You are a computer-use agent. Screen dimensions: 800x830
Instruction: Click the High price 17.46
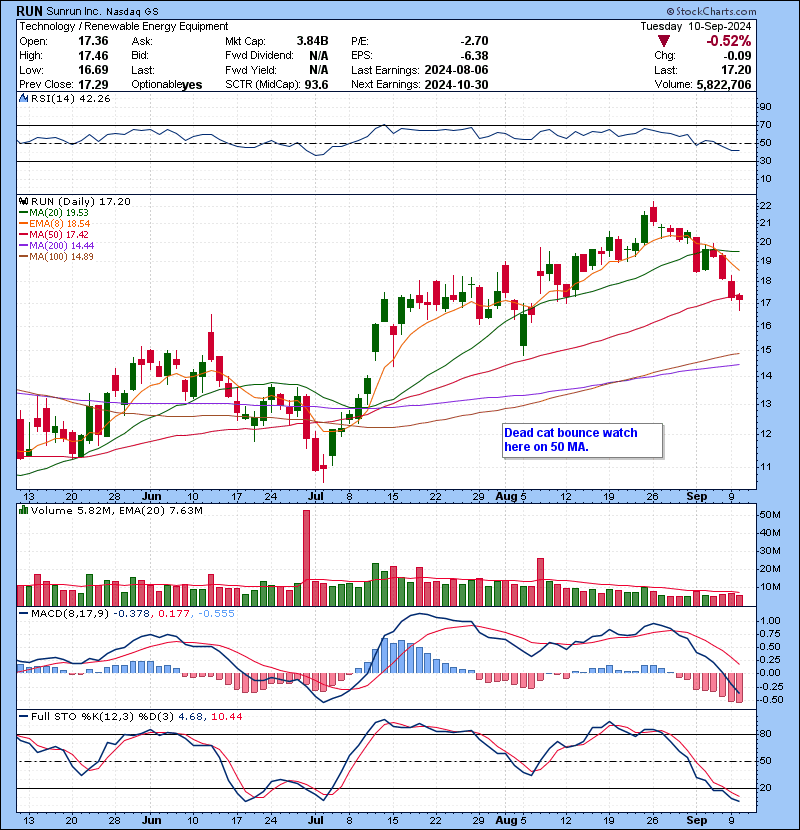point(93,56)
